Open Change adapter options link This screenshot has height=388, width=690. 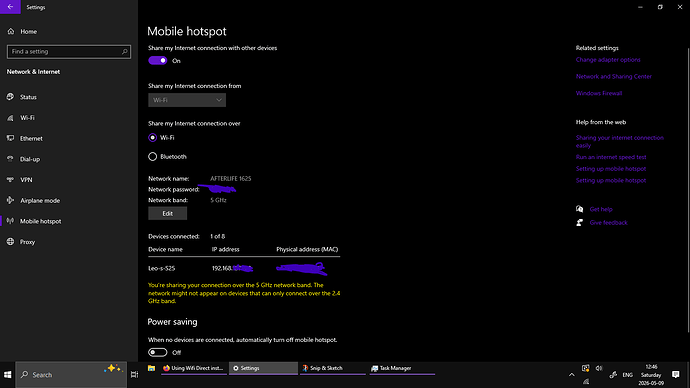click(608, 60)
